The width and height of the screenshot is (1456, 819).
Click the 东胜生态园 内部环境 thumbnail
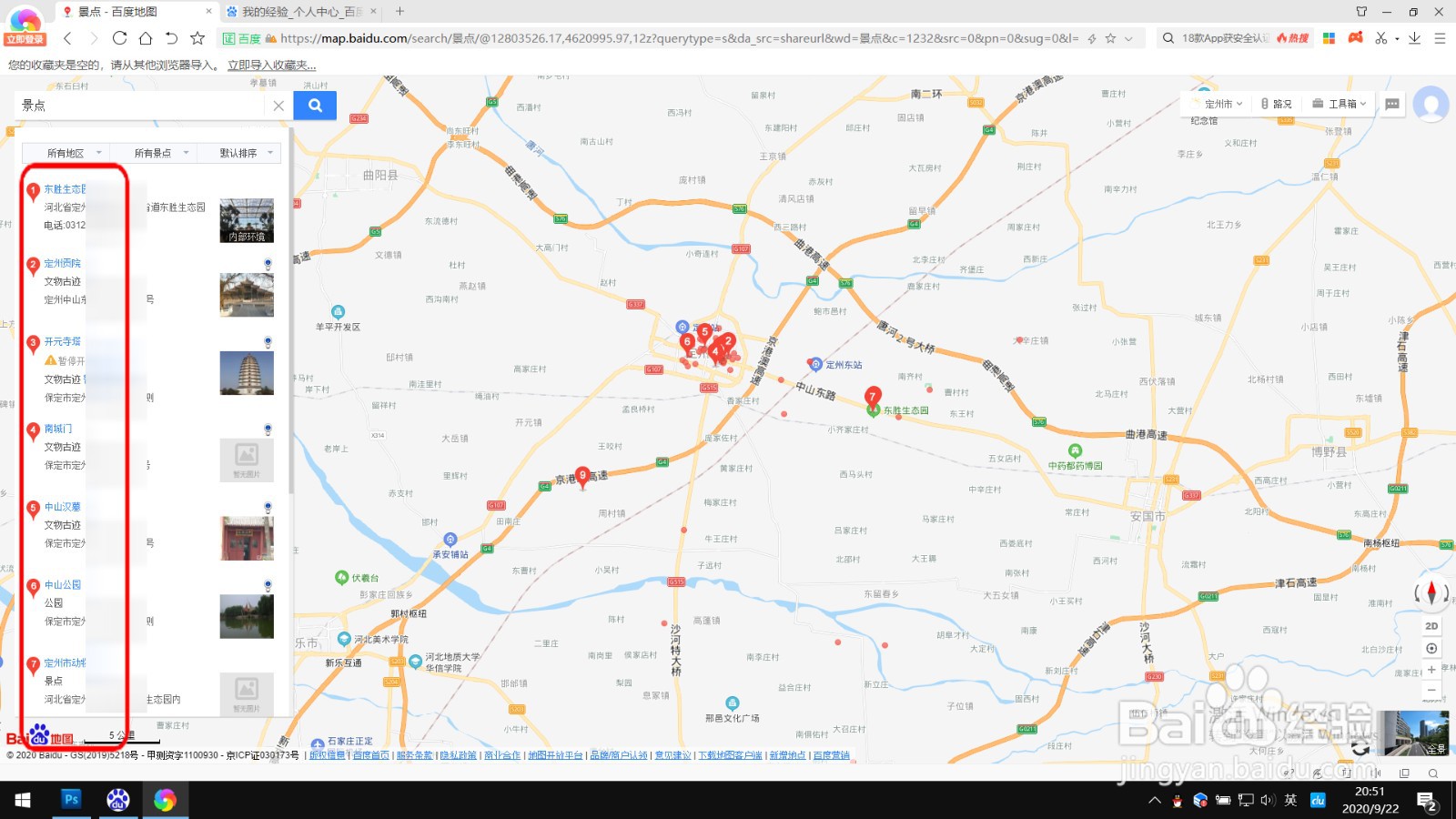pyautogui.click(x=247, y=221)
